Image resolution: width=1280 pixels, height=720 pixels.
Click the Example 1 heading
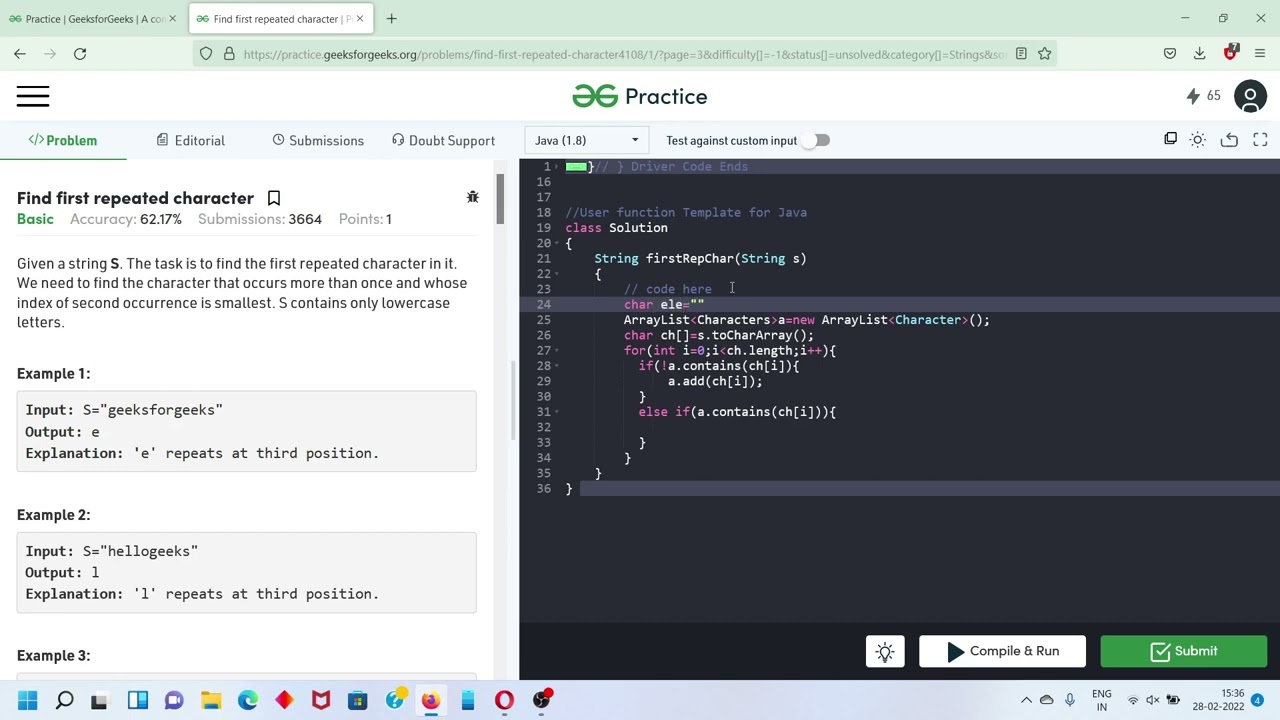pyautogui.click(x=53, y=373)
